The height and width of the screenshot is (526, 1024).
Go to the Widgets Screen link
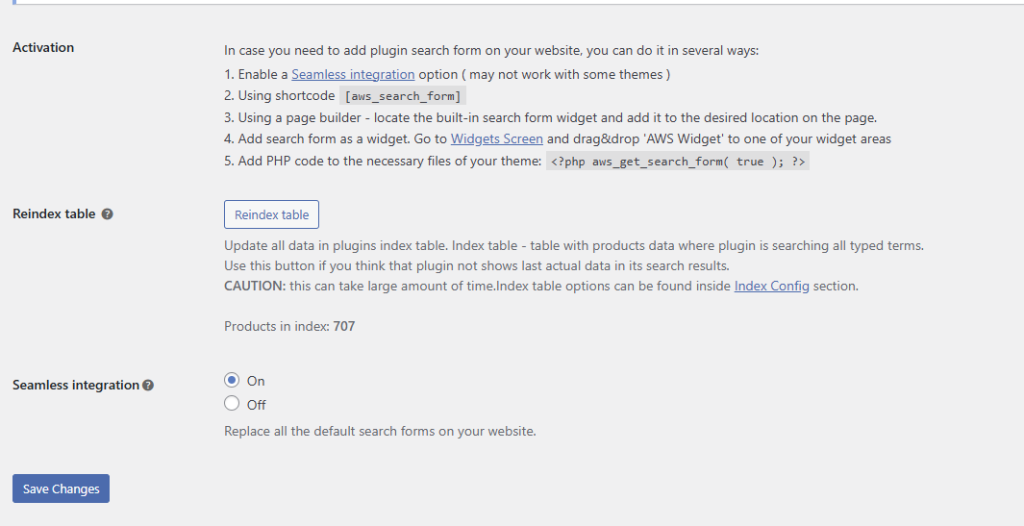click(497, 138)
